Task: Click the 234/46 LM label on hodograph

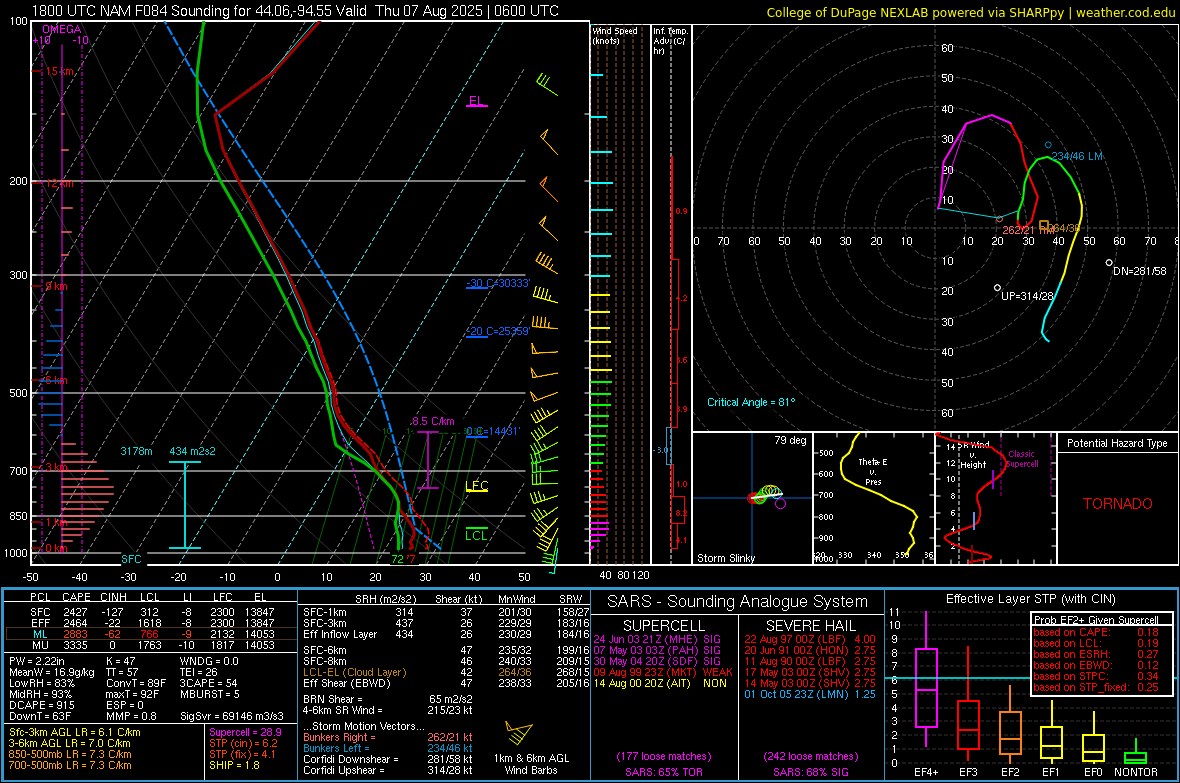Action: pyautogui.click(x=1077, y=157)
